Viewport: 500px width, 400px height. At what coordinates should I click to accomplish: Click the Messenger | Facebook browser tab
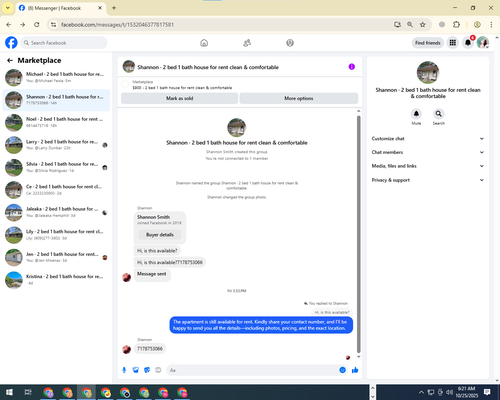(x=61, y=8)
